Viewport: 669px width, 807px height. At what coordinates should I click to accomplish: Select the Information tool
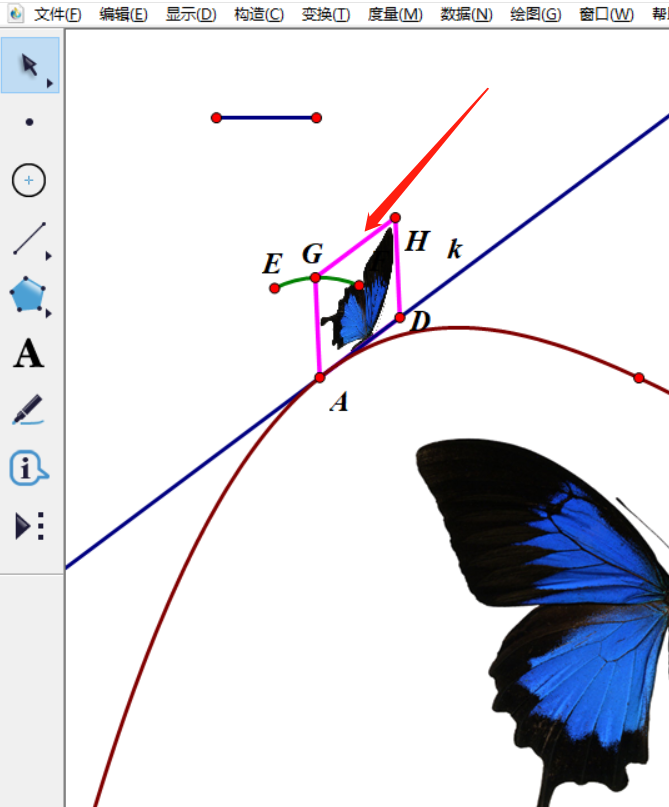(x=29, y=468)
